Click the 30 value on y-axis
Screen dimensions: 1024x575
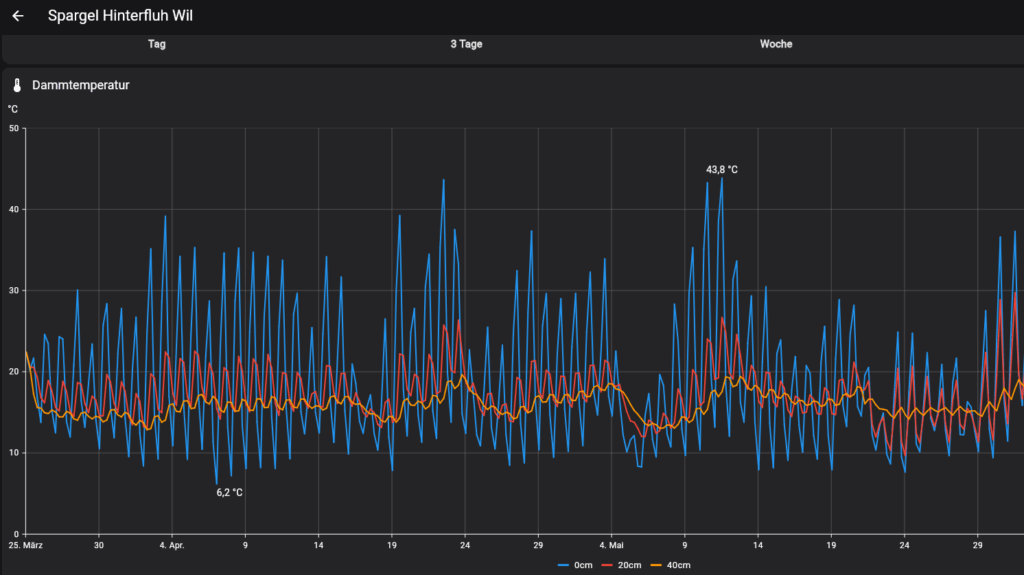click(x=14, y=290)
